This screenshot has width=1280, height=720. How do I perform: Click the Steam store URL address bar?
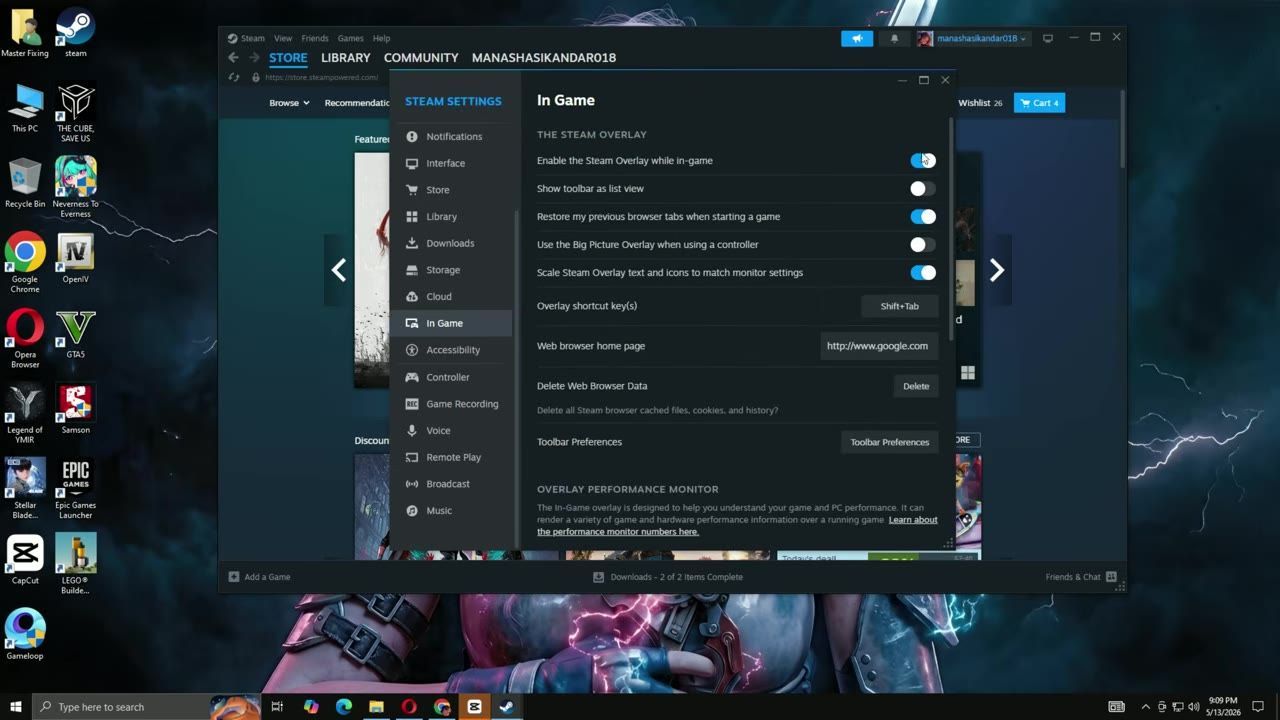pos(322,77)
